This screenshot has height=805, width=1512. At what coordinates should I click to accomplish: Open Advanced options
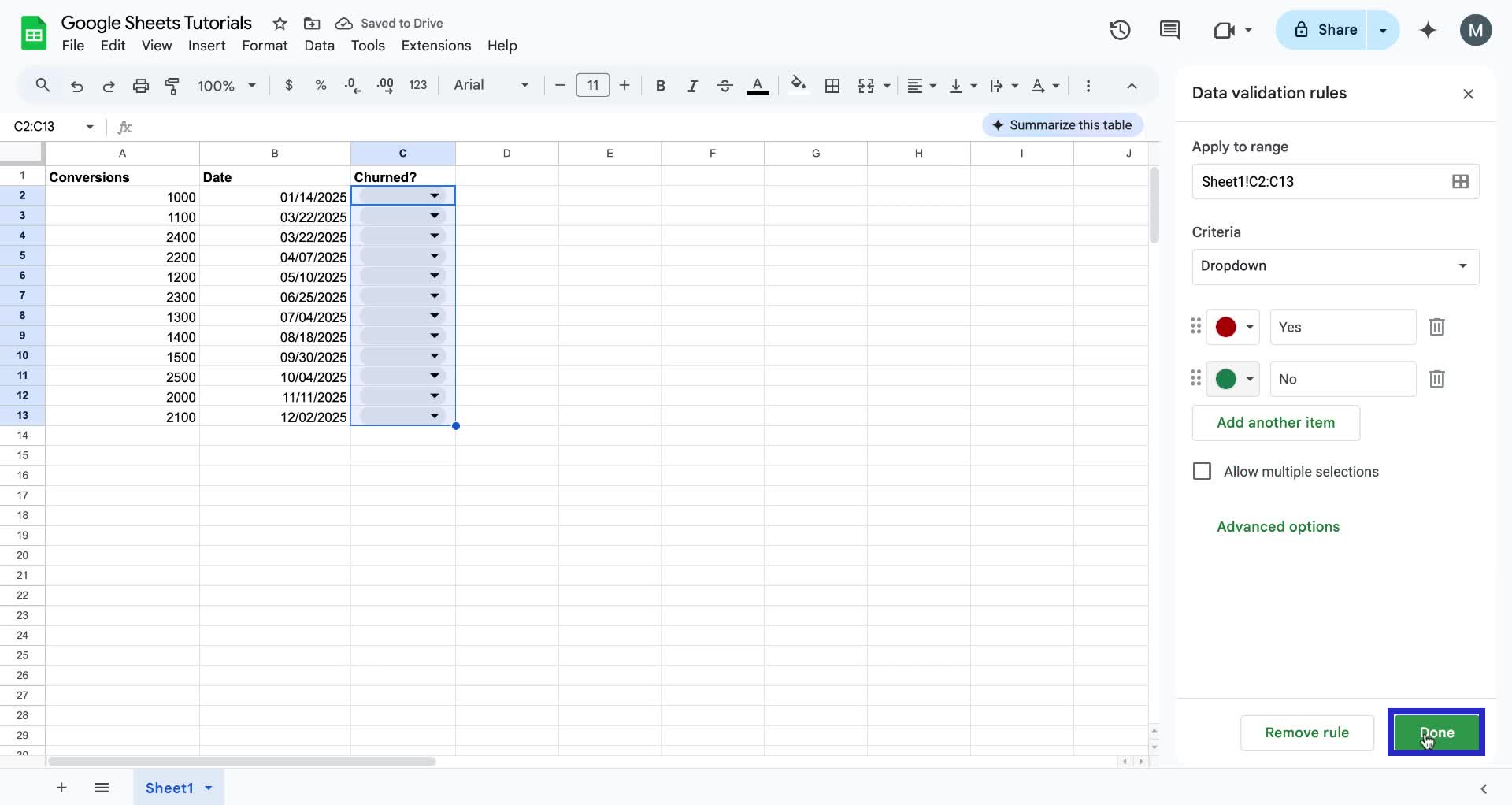[x=1277, y=526]
